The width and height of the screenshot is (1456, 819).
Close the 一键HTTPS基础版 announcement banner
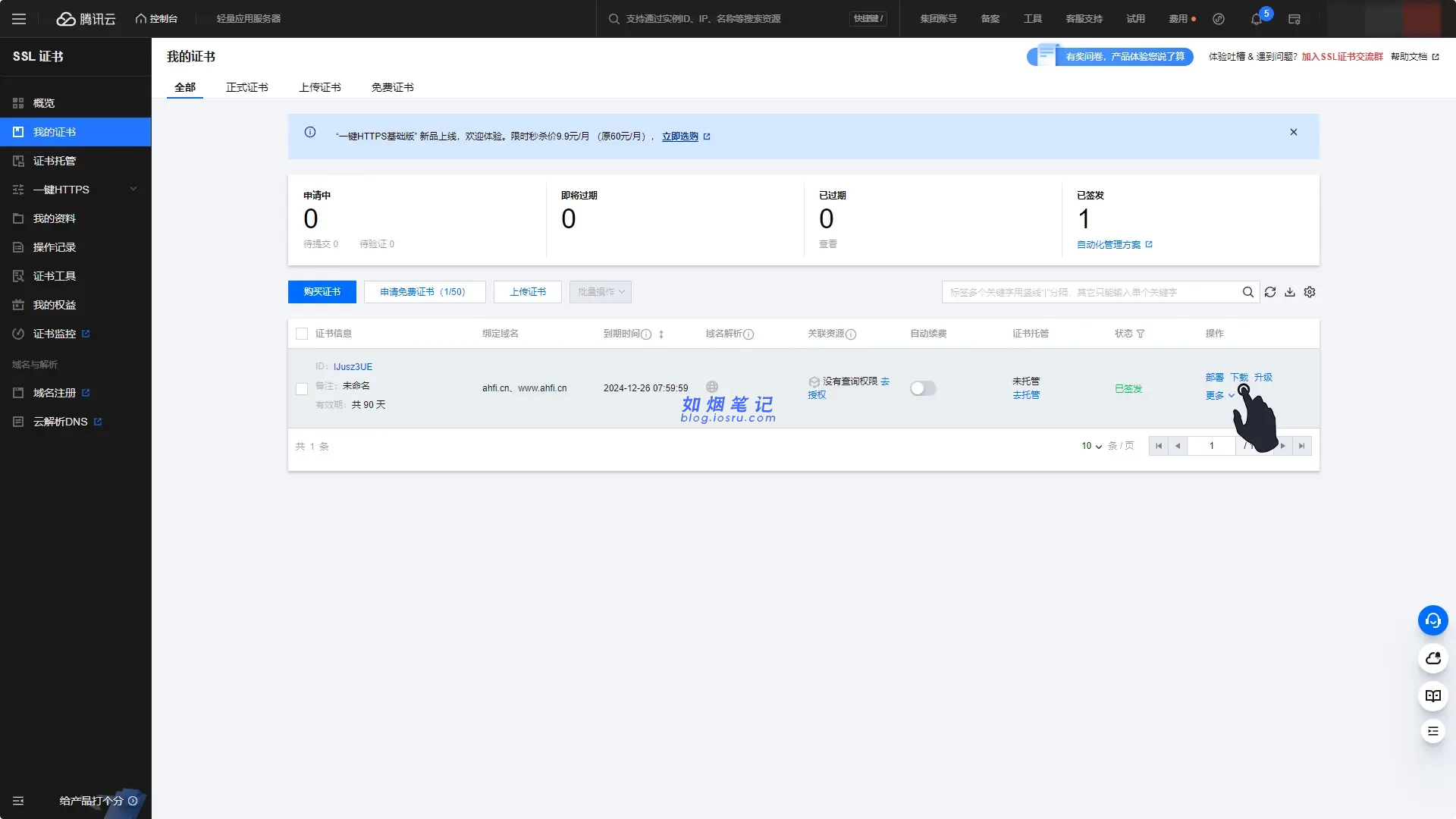pyautogui.click(x=1294, y=132)
